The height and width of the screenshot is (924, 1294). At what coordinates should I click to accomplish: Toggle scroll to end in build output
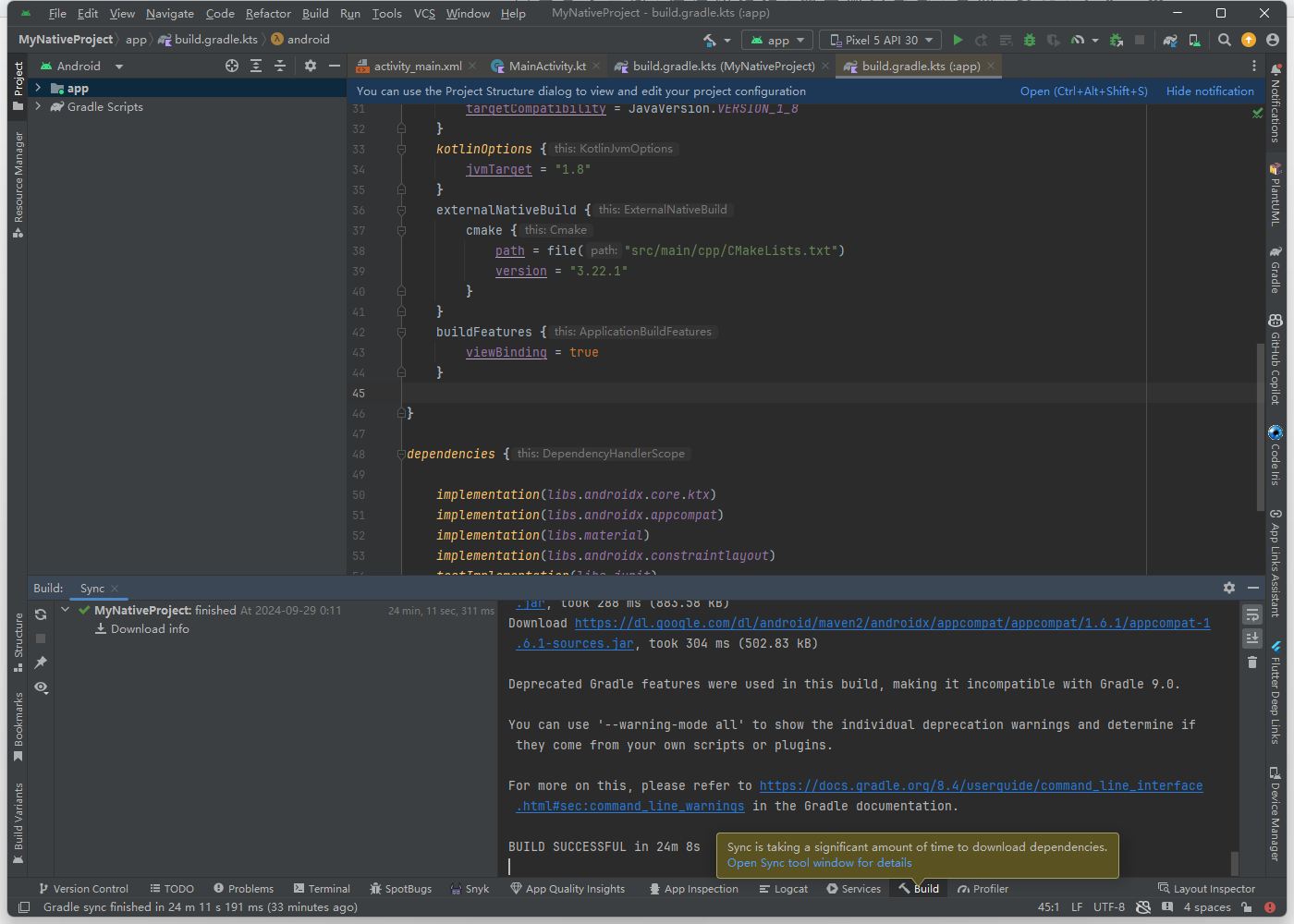[1252, 638]
